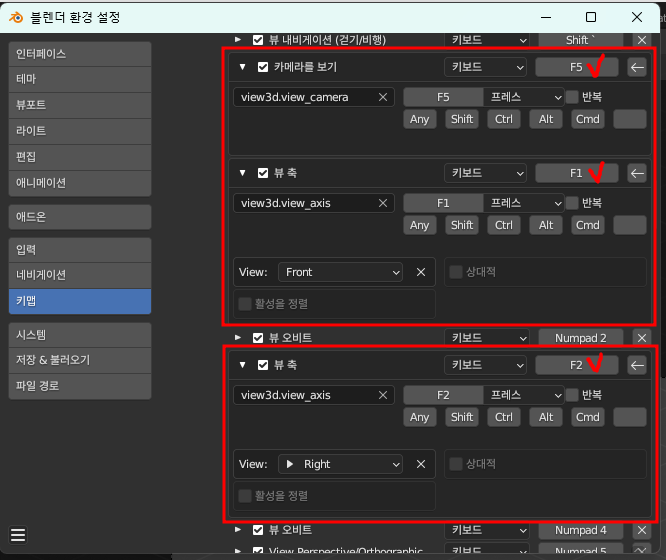
Task: Toggle Cmd modifier in the F1 entry
Action: 588,226
